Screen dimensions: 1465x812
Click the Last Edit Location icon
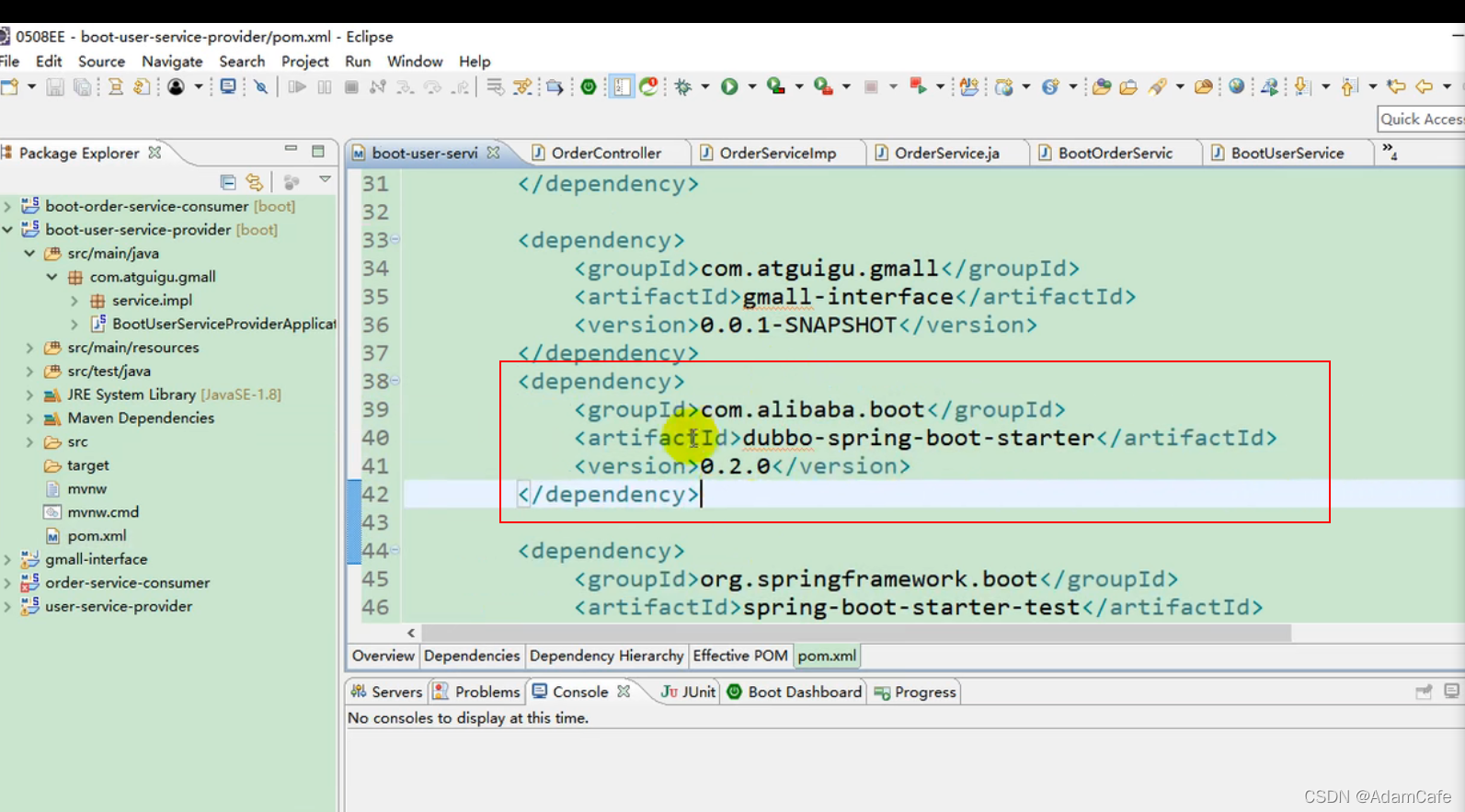point(1396,86)
